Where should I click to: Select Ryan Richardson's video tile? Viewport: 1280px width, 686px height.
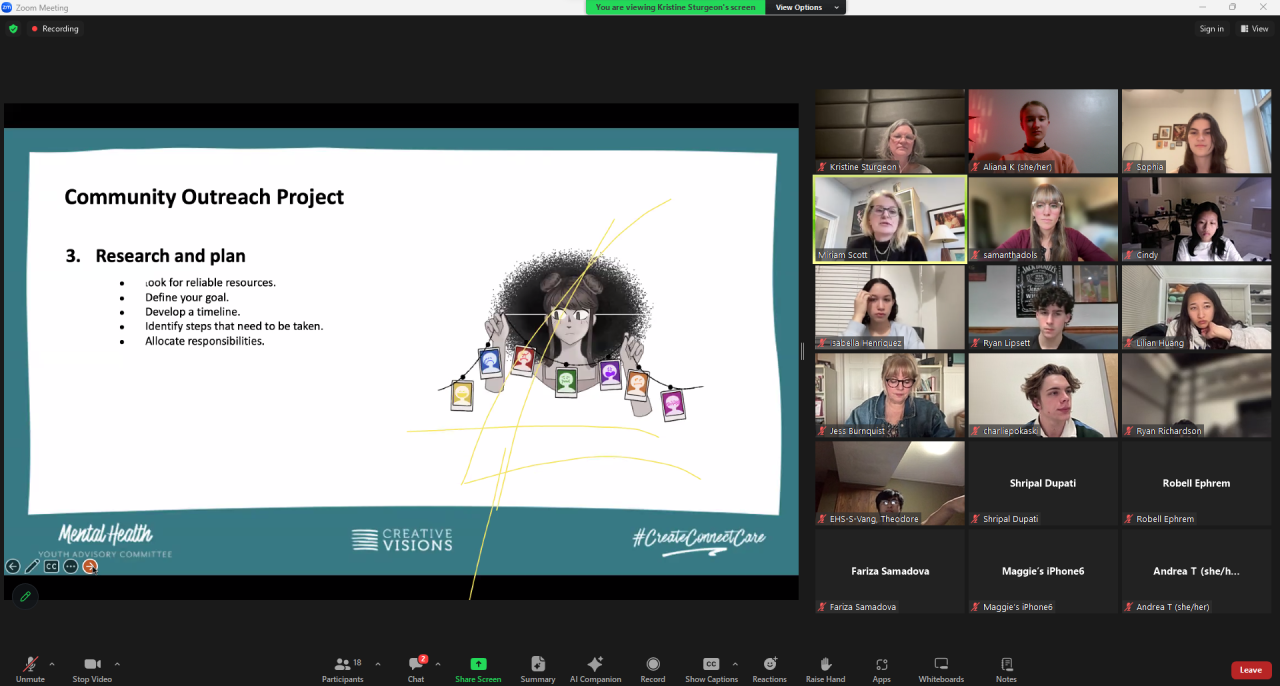tap(1196, 395)
